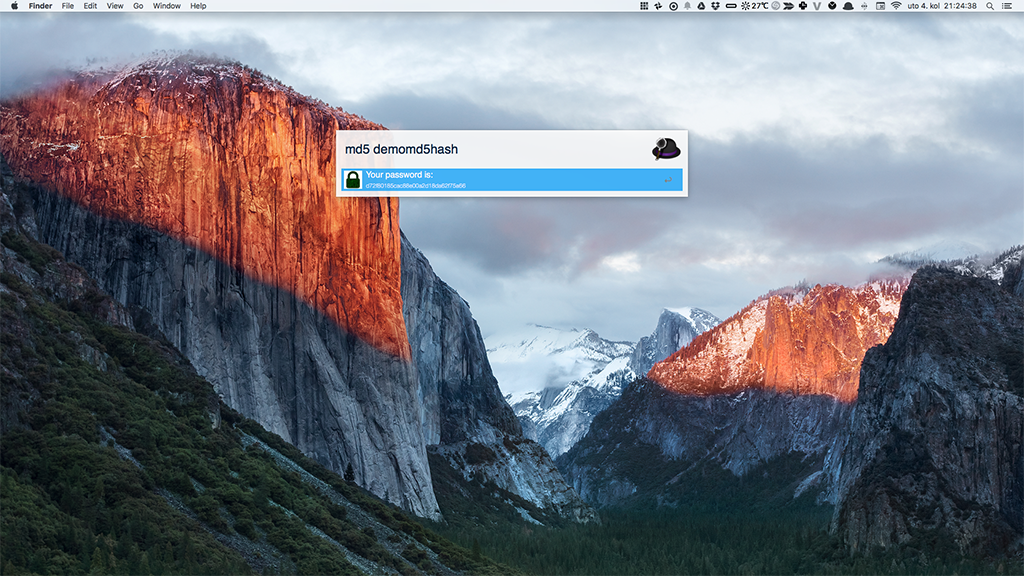Viewport: 1024px width, 576px height.
Task: Click the Alfred hat icon in menu bar
Action: [848, 6]
